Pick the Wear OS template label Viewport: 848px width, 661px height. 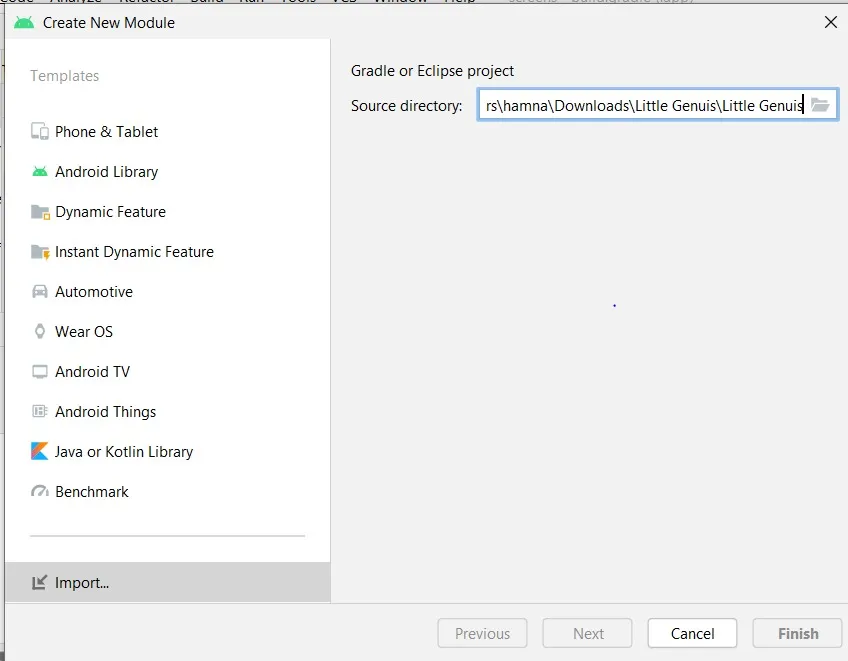click(84, 332)
